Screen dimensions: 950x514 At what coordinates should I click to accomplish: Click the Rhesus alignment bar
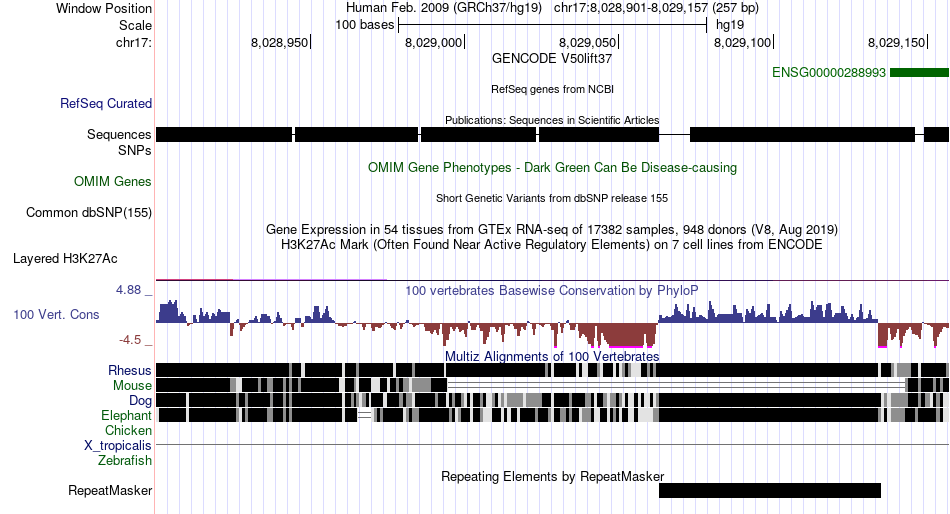tap(552, 370)
